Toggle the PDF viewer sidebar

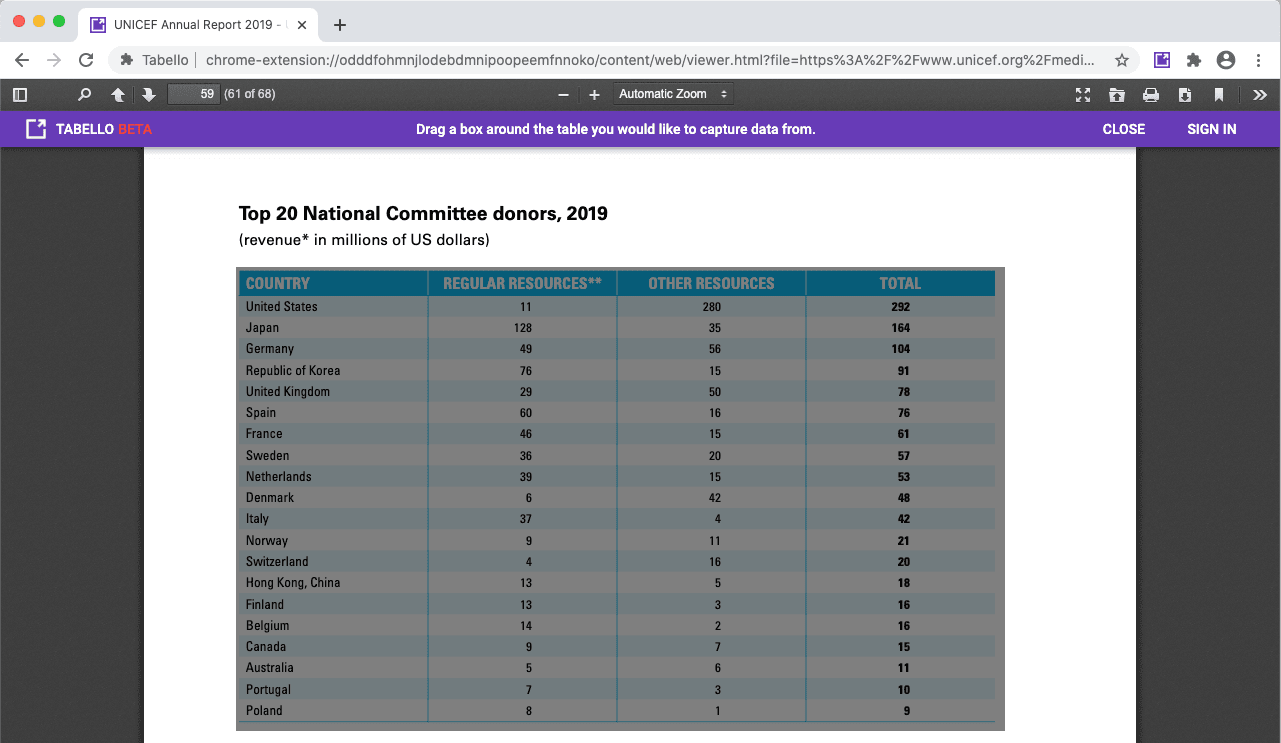pos(19,94)
